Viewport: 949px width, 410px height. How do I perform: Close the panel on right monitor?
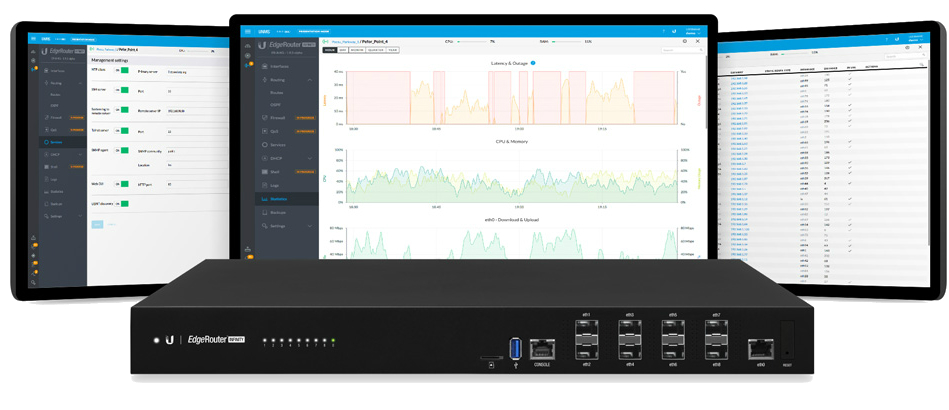(x=920, y=47)
